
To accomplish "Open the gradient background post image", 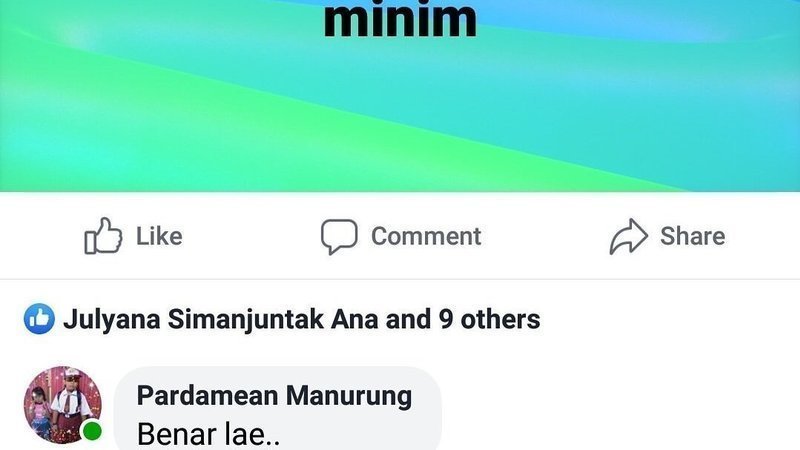I will (x=400, y=96).
